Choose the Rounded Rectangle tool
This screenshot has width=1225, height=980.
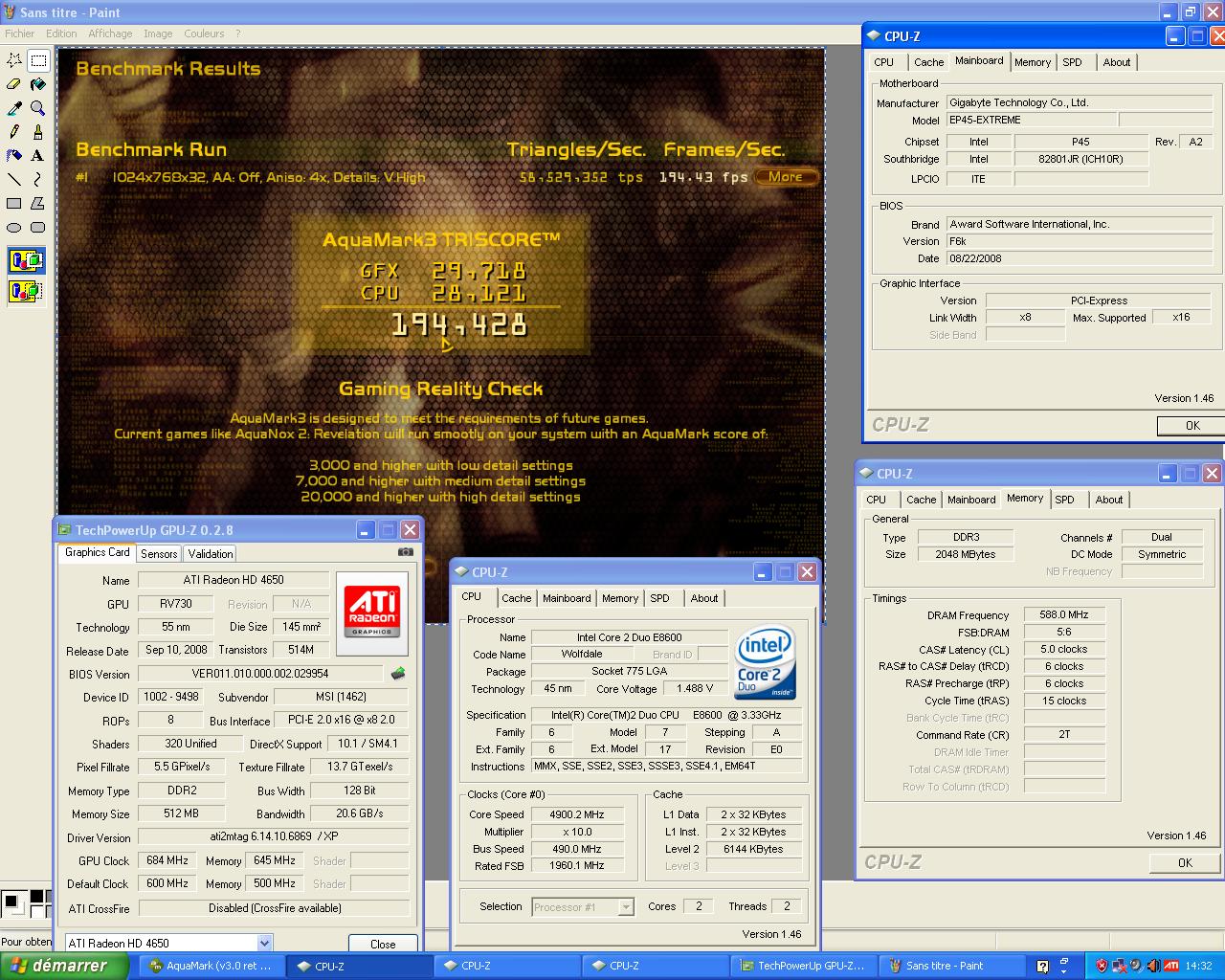(x=38, y=227)
